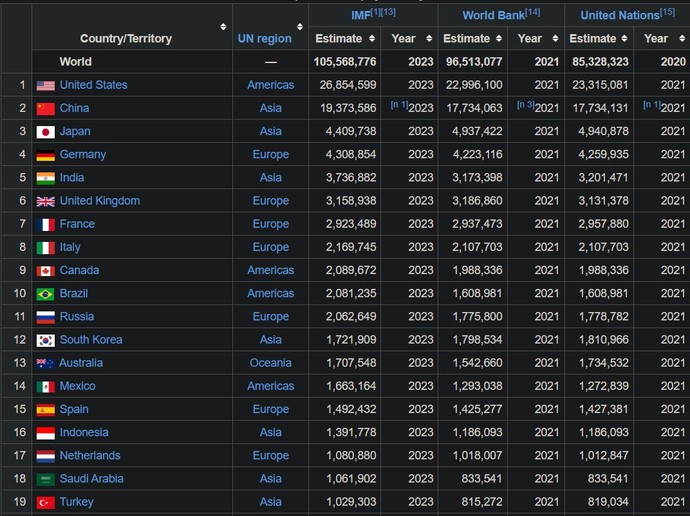Click the Canada flag icon
The width and height of the screenshot is (690, 516).
pyautogui.click(x=46, y=271)
